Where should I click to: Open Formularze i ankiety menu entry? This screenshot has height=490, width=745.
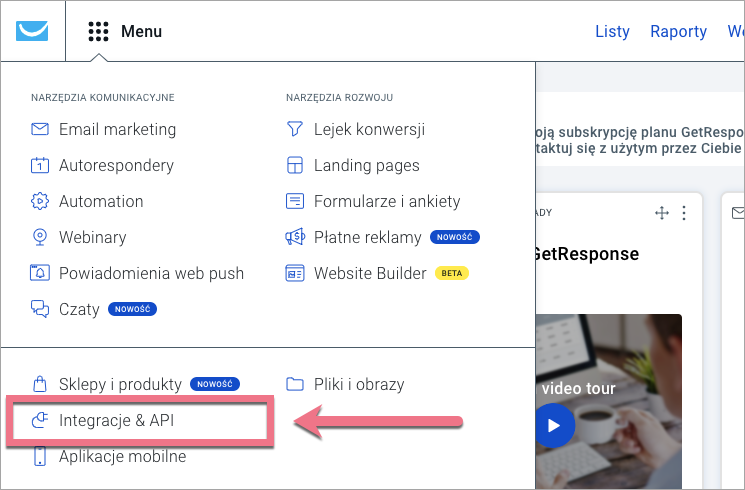(386, 201)
